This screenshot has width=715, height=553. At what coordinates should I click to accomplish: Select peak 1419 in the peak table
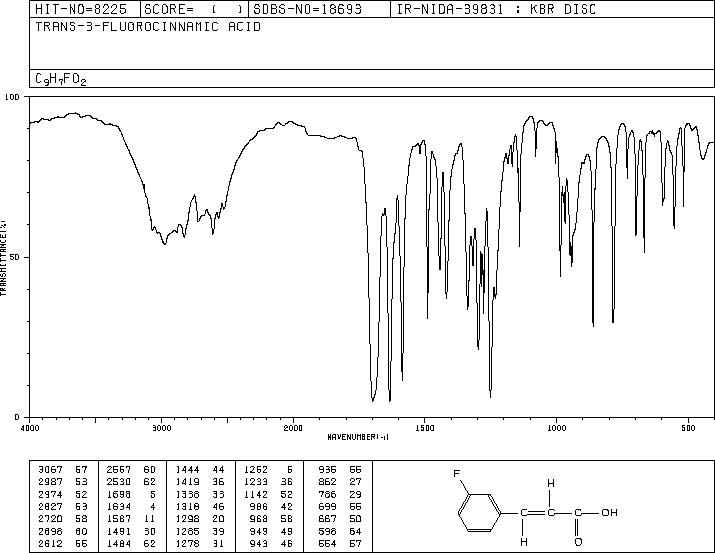tap(187, 481)
